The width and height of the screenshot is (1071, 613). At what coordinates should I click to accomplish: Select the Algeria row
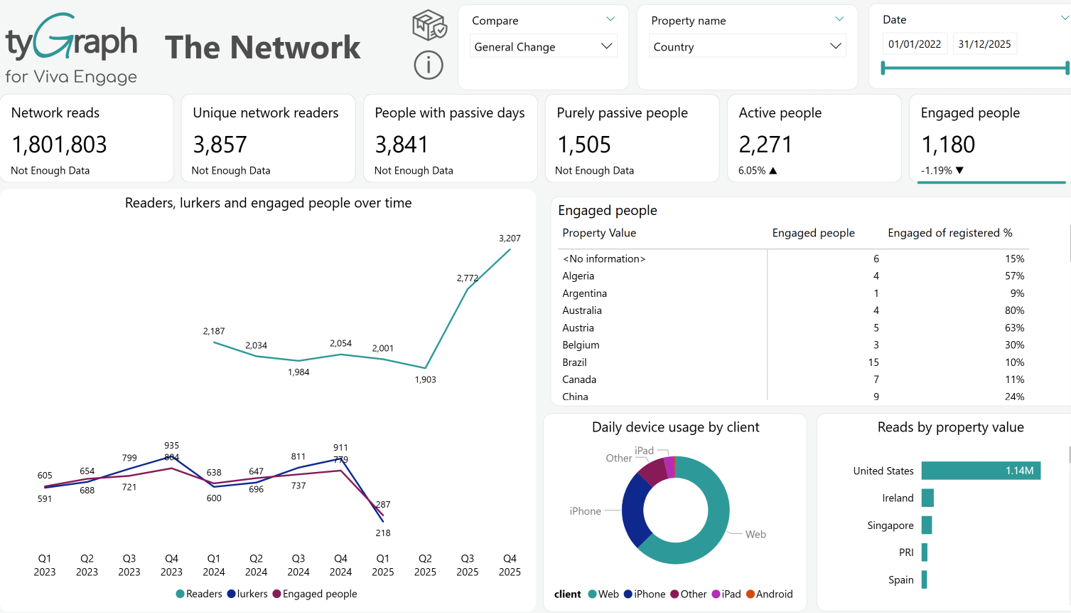coord(793,276)
